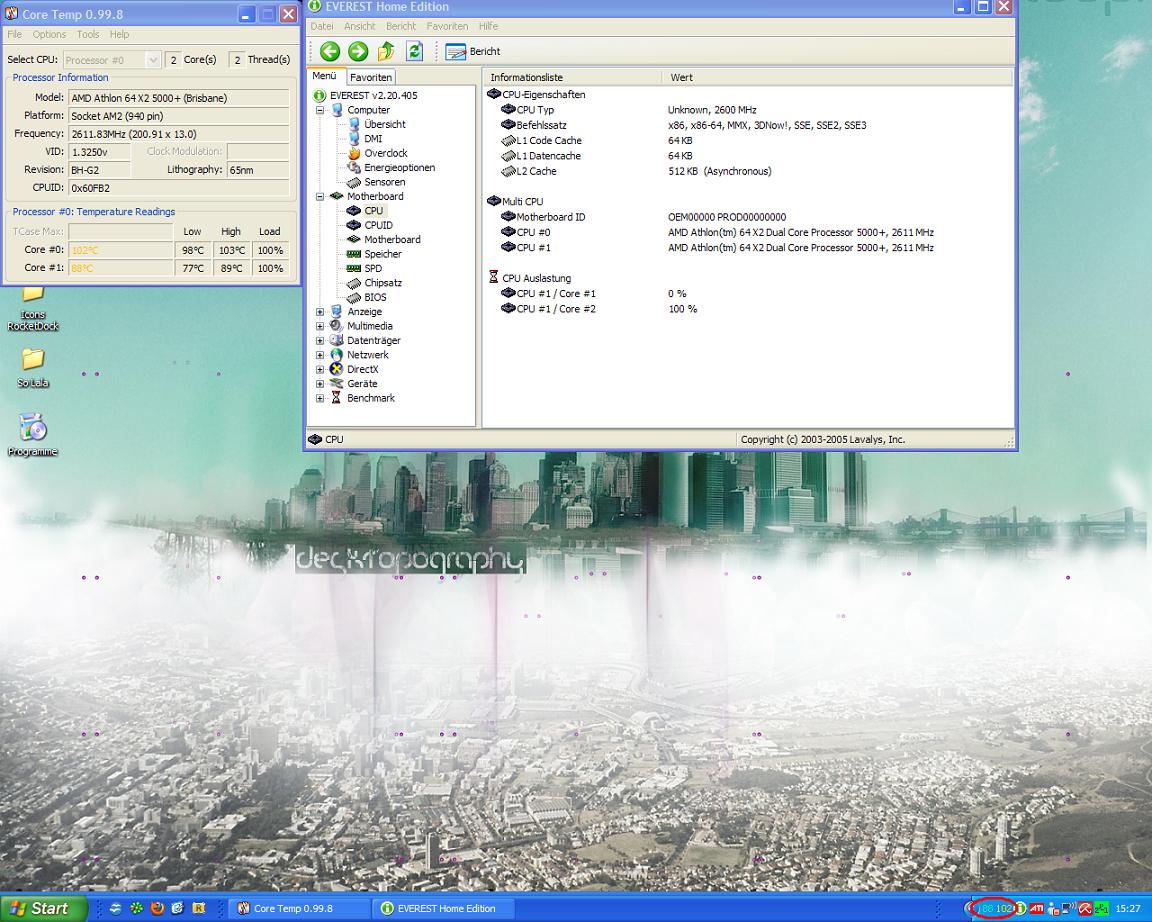
Task: Click the ATI icon in system tray
Action: pyautogui.click(x=1037, y=910)
